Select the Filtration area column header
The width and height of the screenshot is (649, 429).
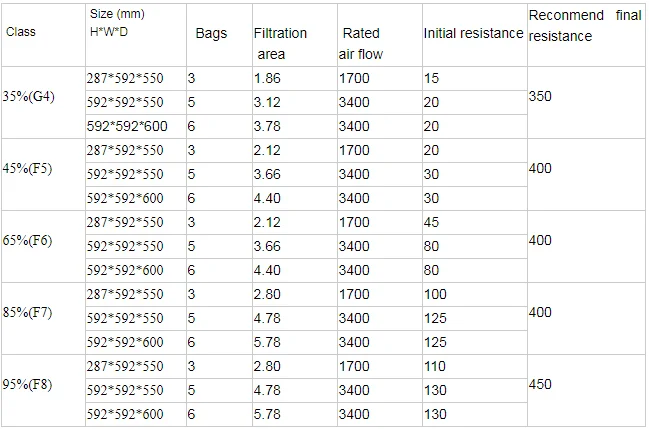(x=280, y=43)
